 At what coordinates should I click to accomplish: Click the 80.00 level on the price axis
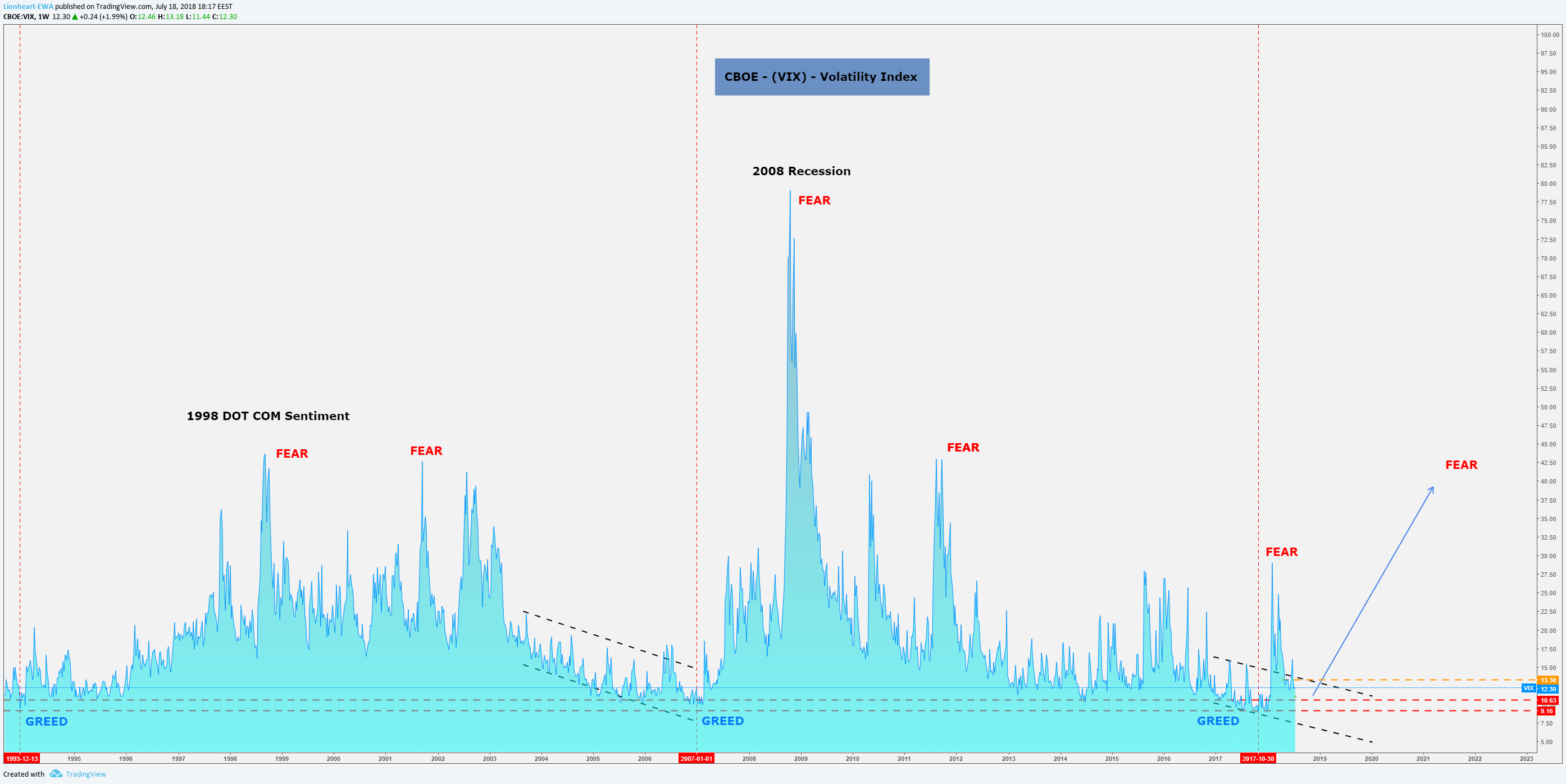click(1548, 184)
